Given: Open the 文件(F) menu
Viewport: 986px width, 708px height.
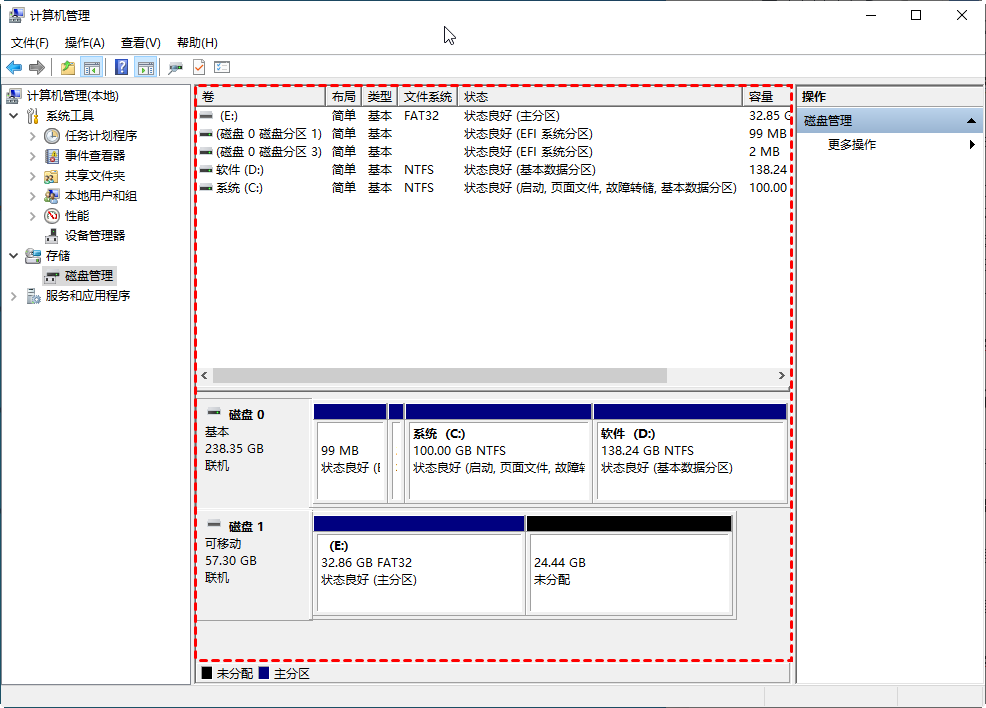Looking at the screenshot, I should pos(30,43).
